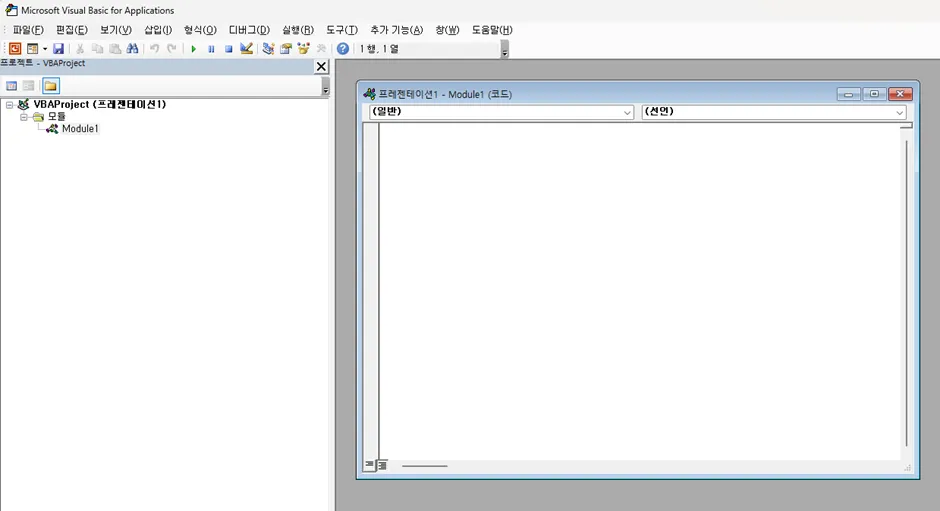The height and width of the screenshot is (511, 940).
Task: Click the code window vertical scrollbar
Action: click(906, 294)
